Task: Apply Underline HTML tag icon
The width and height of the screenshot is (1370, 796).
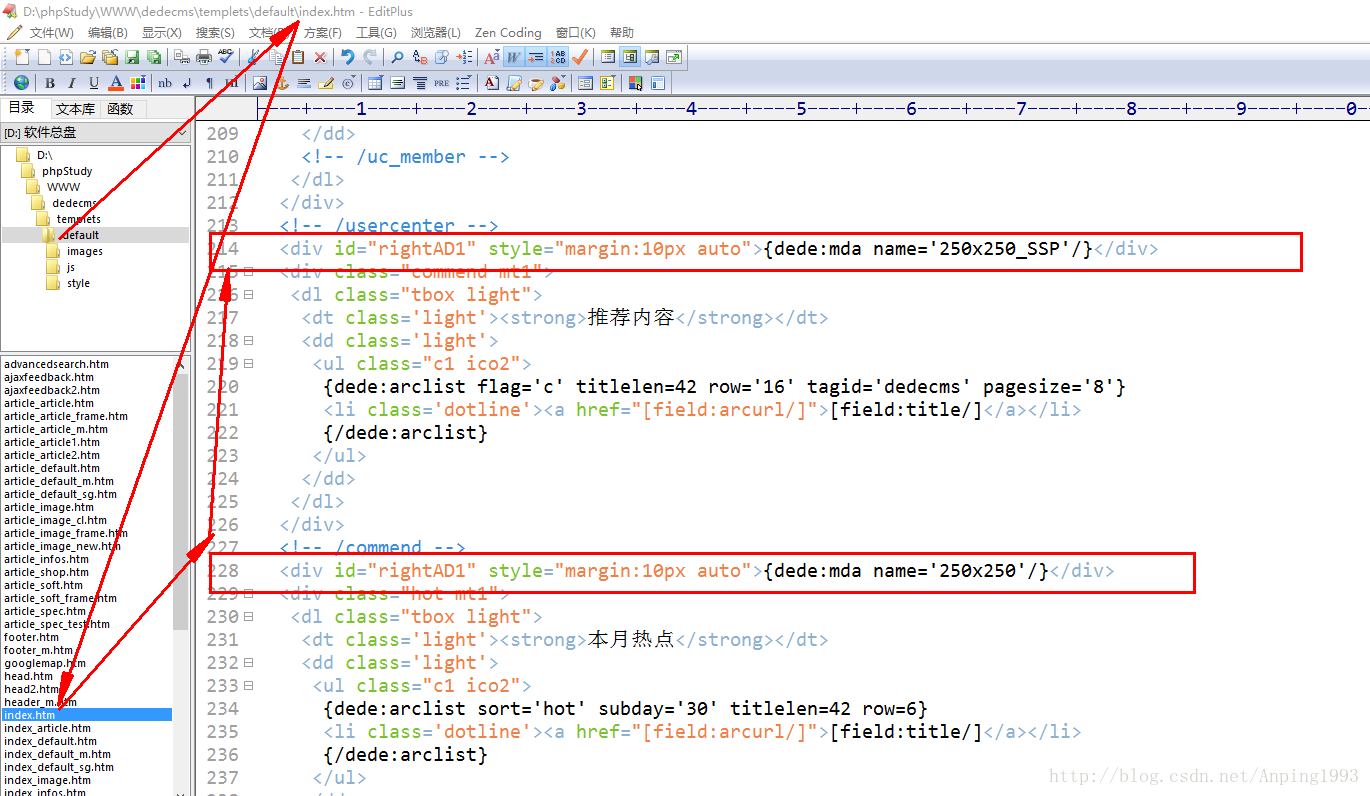Action: [94, 83]
